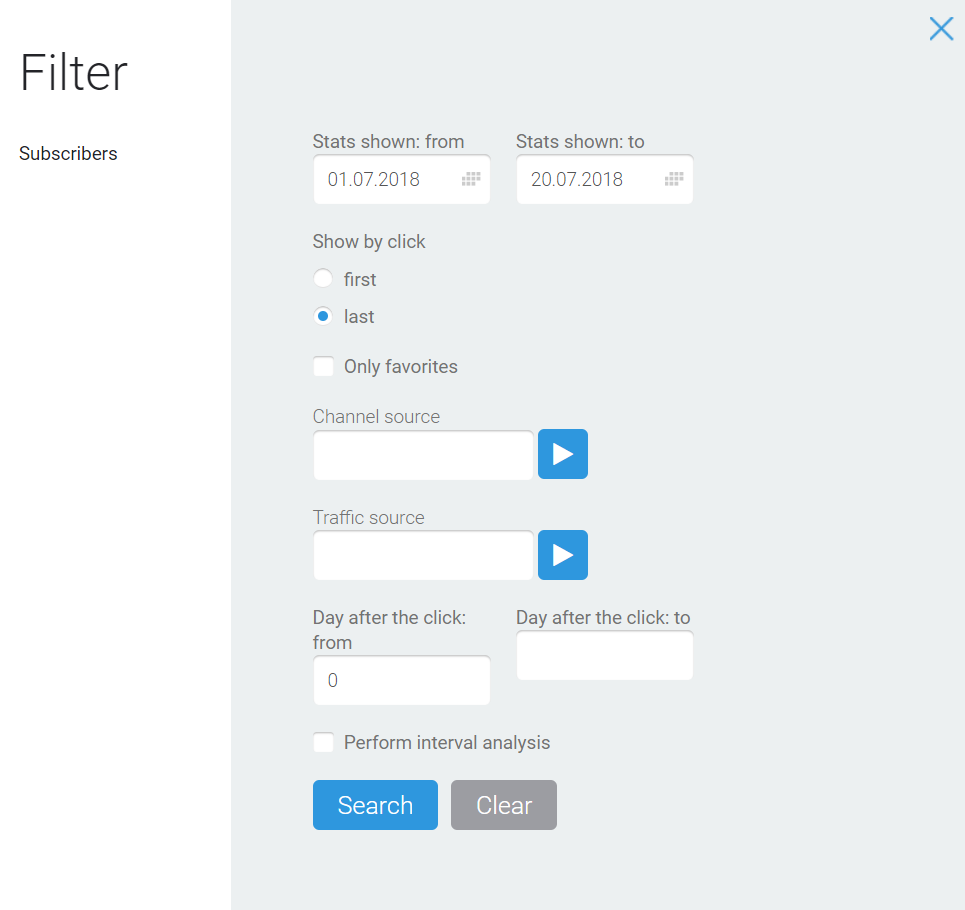The image size is (965, 910).
Task: Click the 'Perform interval analysis' label text
Action: (447, 743)
